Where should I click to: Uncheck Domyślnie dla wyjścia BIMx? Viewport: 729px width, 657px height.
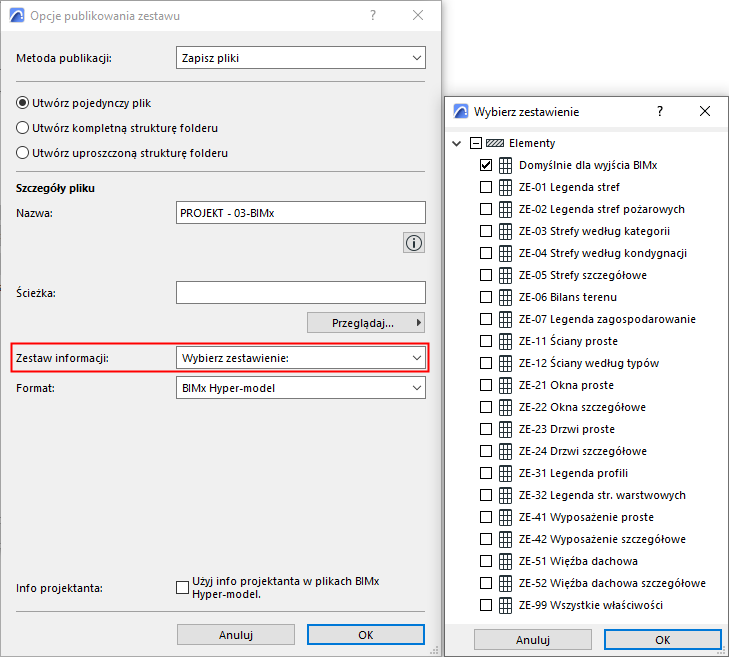pos(486,165)
